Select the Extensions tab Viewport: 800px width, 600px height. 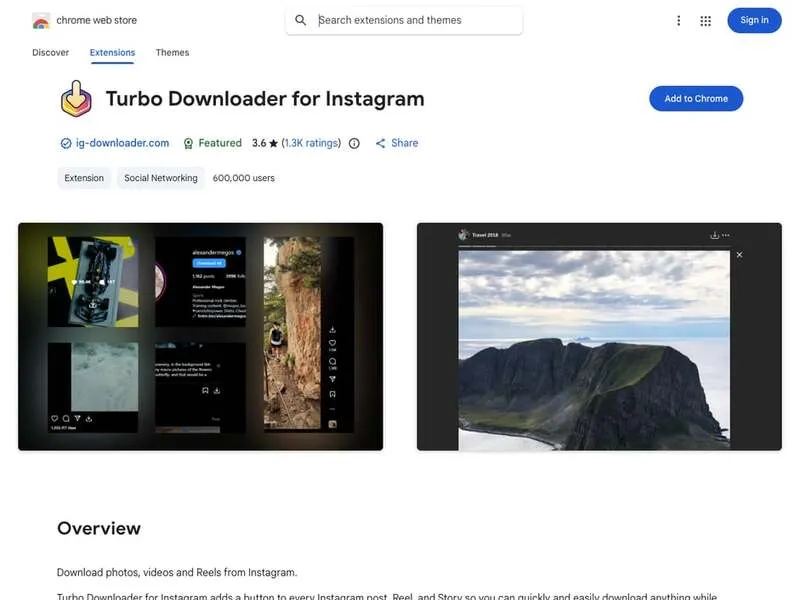(111, 52)
